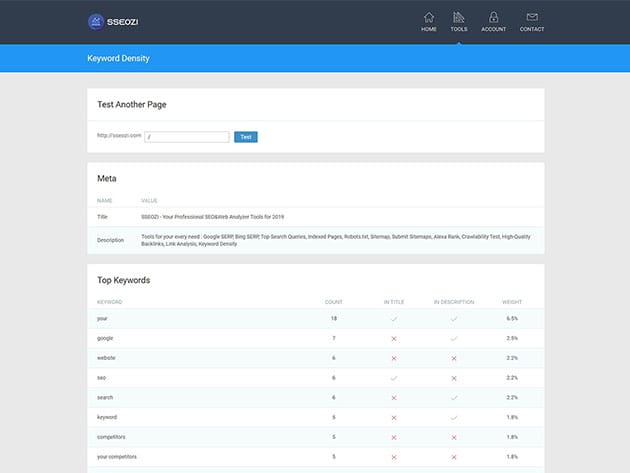The image size is (630, 473).
Task: Click the In Description red cross for 'website'
Action: 453,358
